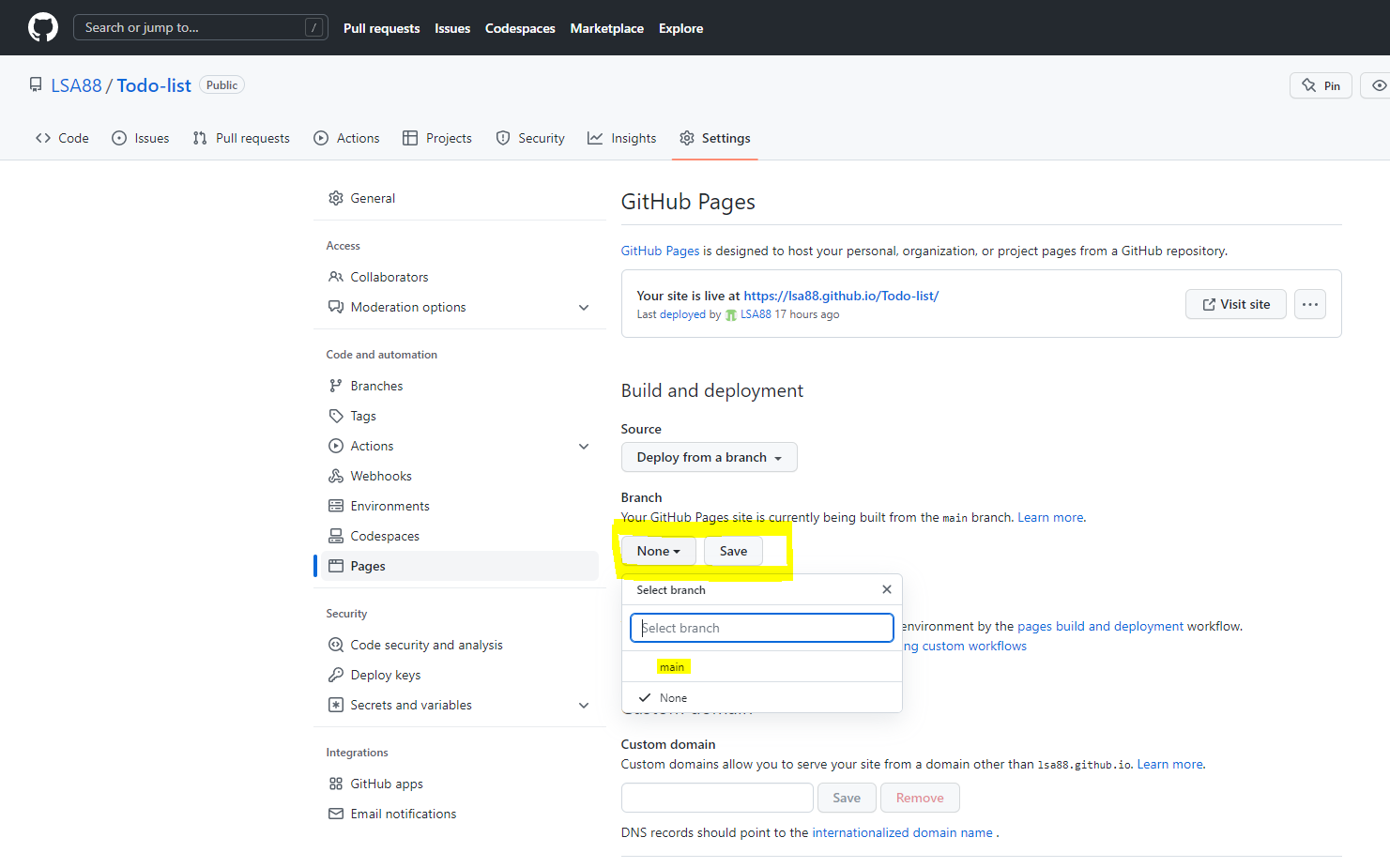Click the General gear icon
The height and width of the screenshot is (868, 1390).
point(336,198)
